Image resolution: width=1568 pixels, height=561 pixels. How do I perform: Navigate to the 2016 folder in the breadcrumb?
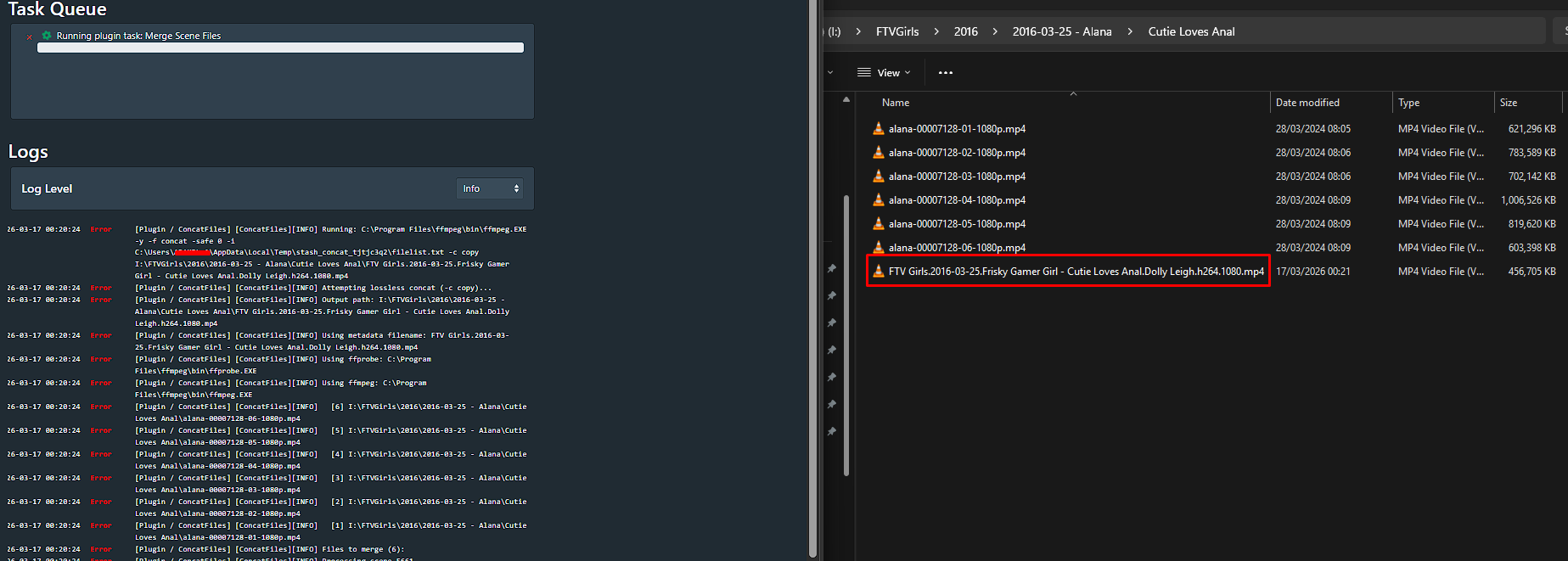click(966, 31)
